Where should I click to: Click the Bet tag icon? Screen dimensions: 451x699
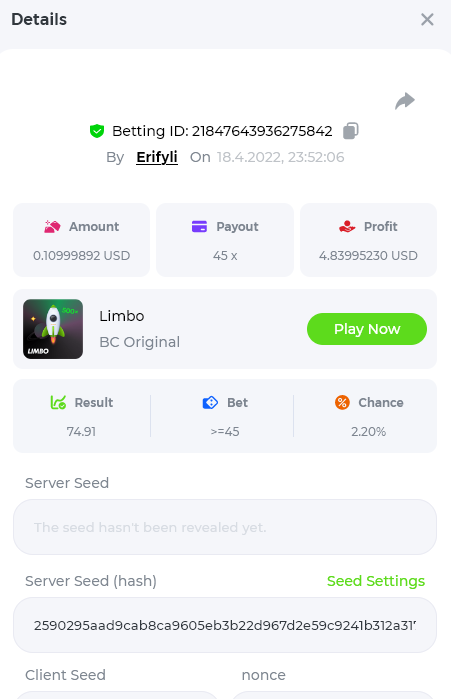pyautogui.click(x=210, y=403)
